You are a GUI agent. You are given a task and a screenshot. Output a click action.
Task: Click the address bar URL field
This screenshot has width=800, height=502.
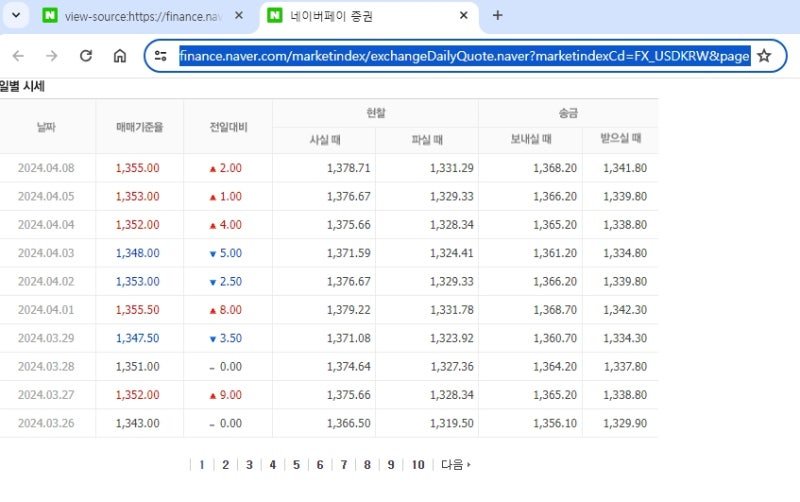pos(464,56)
